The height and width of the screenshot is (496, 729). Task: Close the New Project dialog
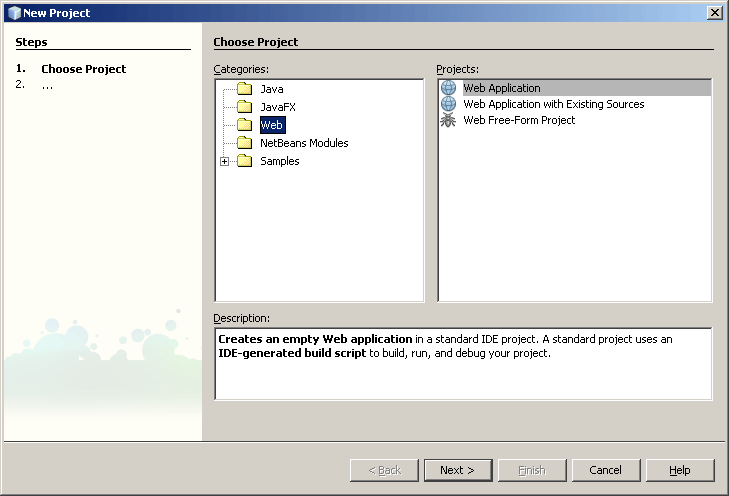(x=714, y=13)
